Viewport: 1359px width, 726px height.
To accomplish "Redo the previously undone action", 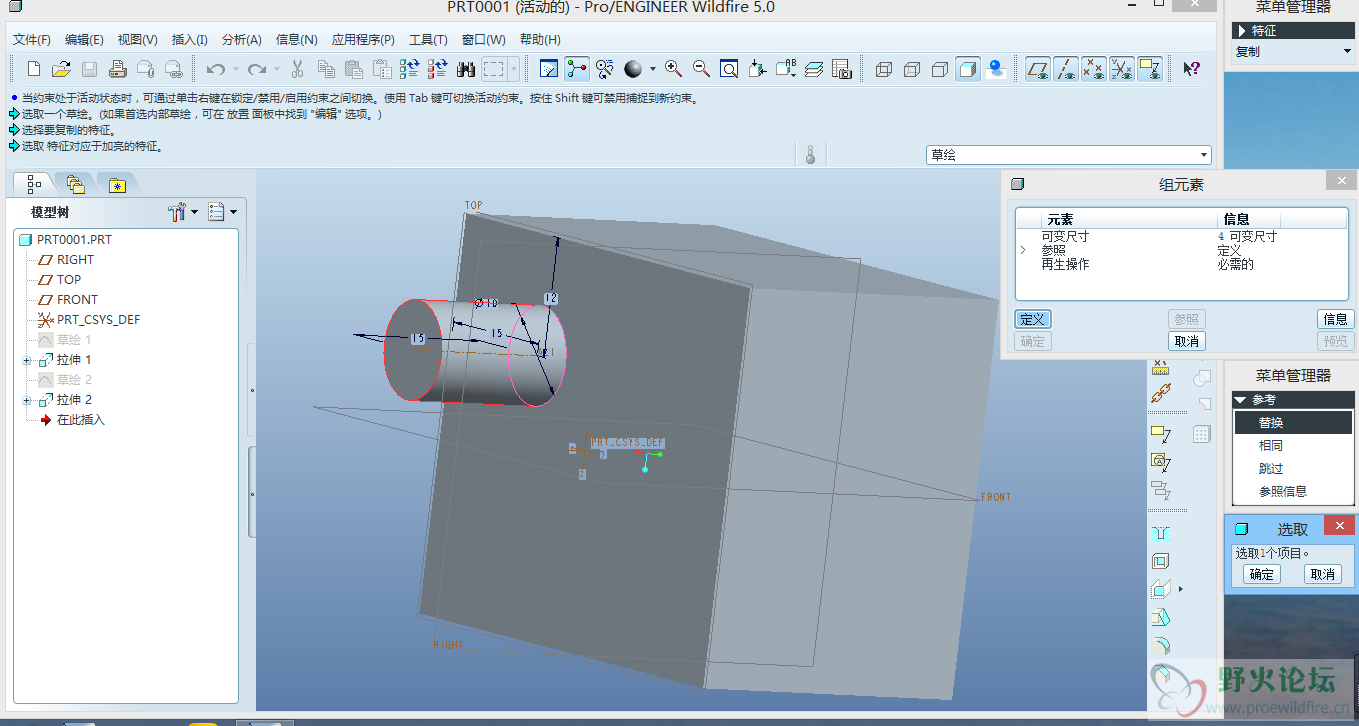I will coord(257,69).
